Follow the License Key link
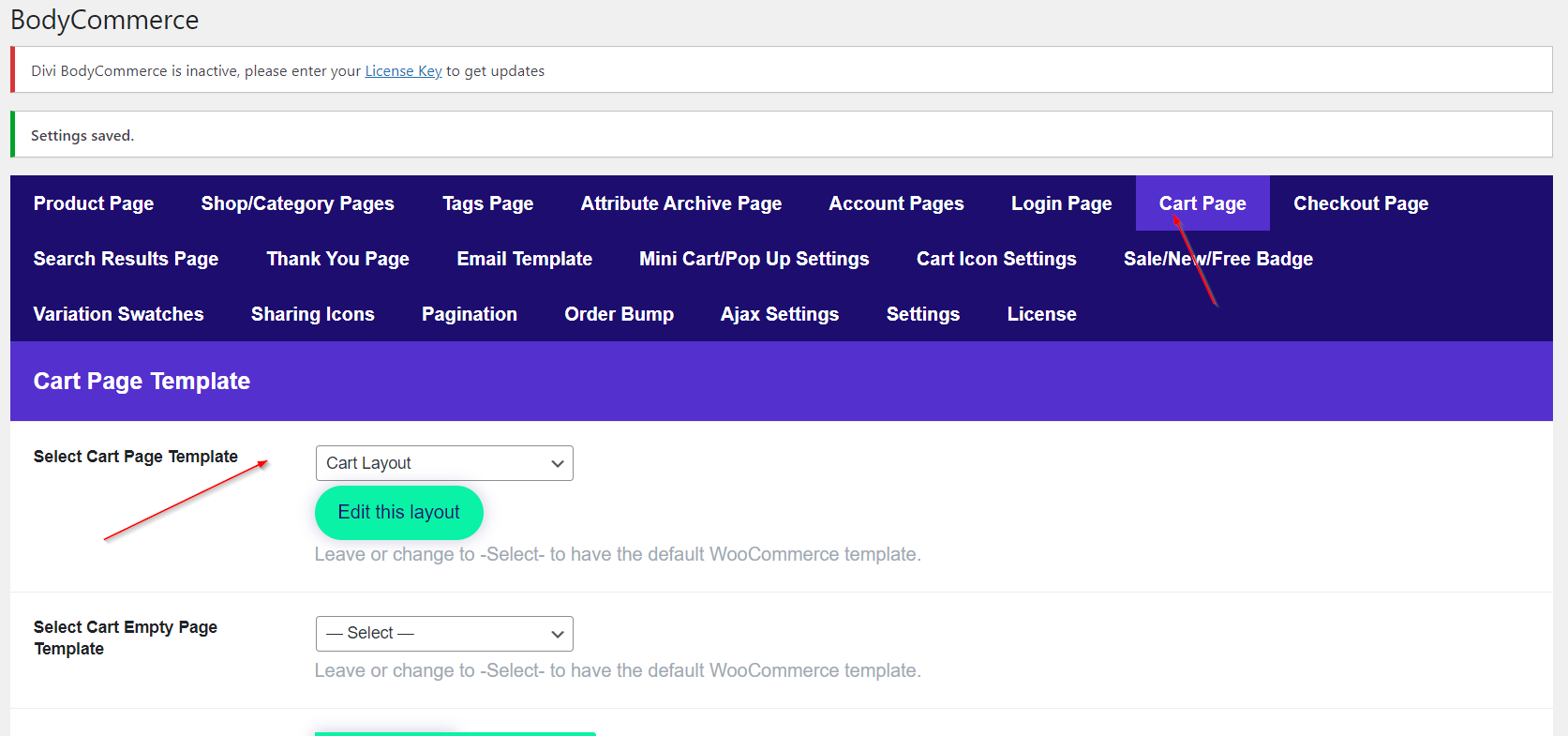The width and height of the screenshot is (1568, 736). pos(403,71)
